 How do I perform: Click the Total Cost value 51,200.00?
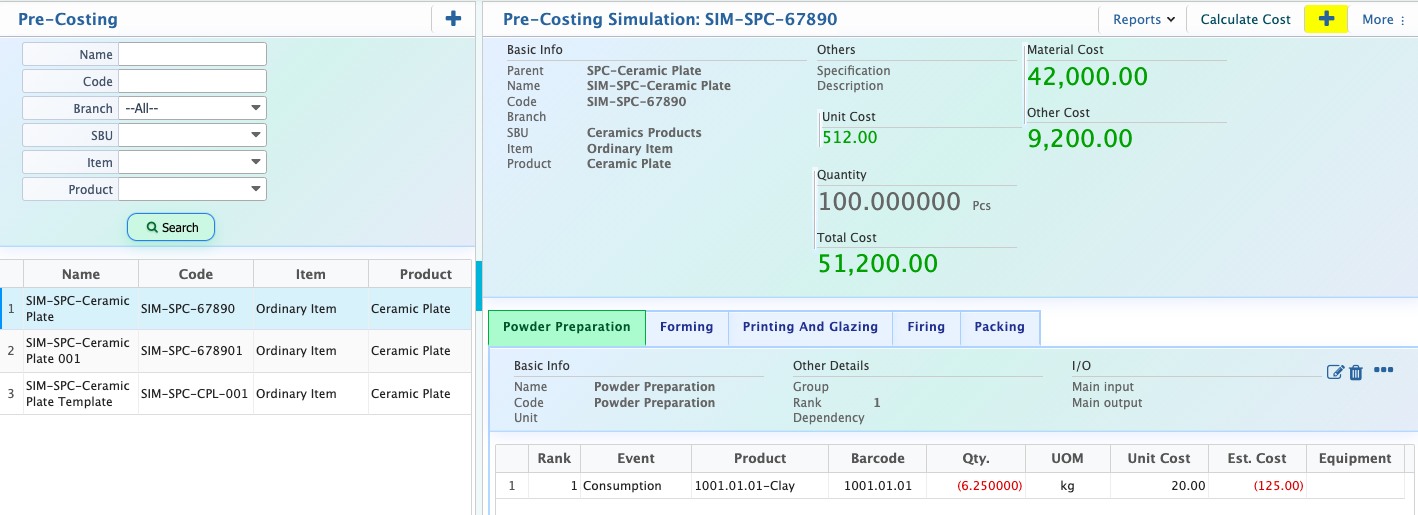pos(878,264)
